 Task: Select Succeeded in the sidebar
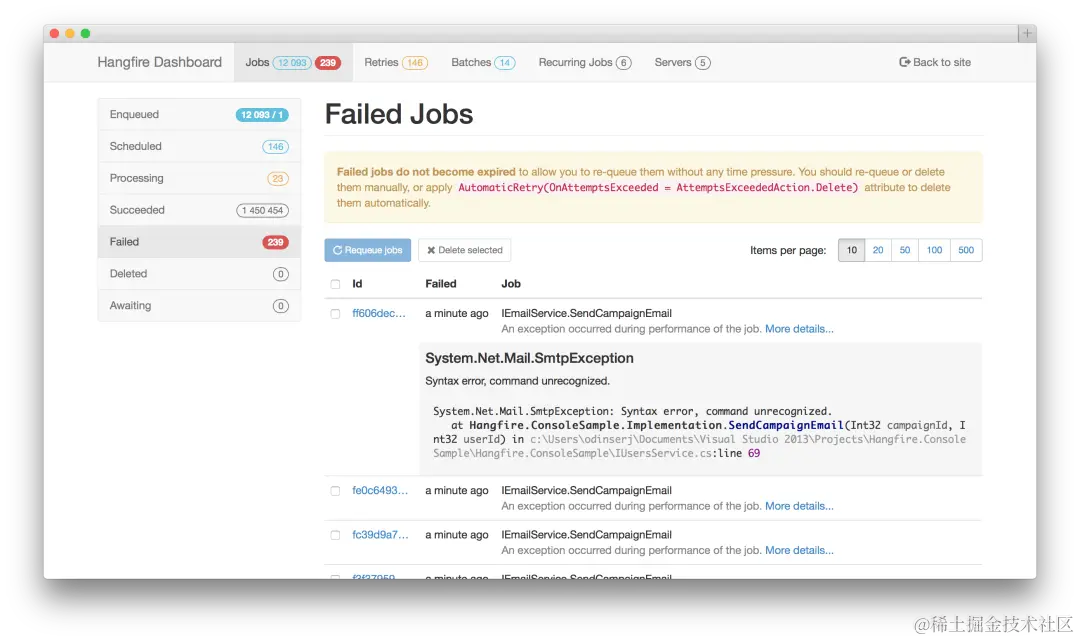199,210
